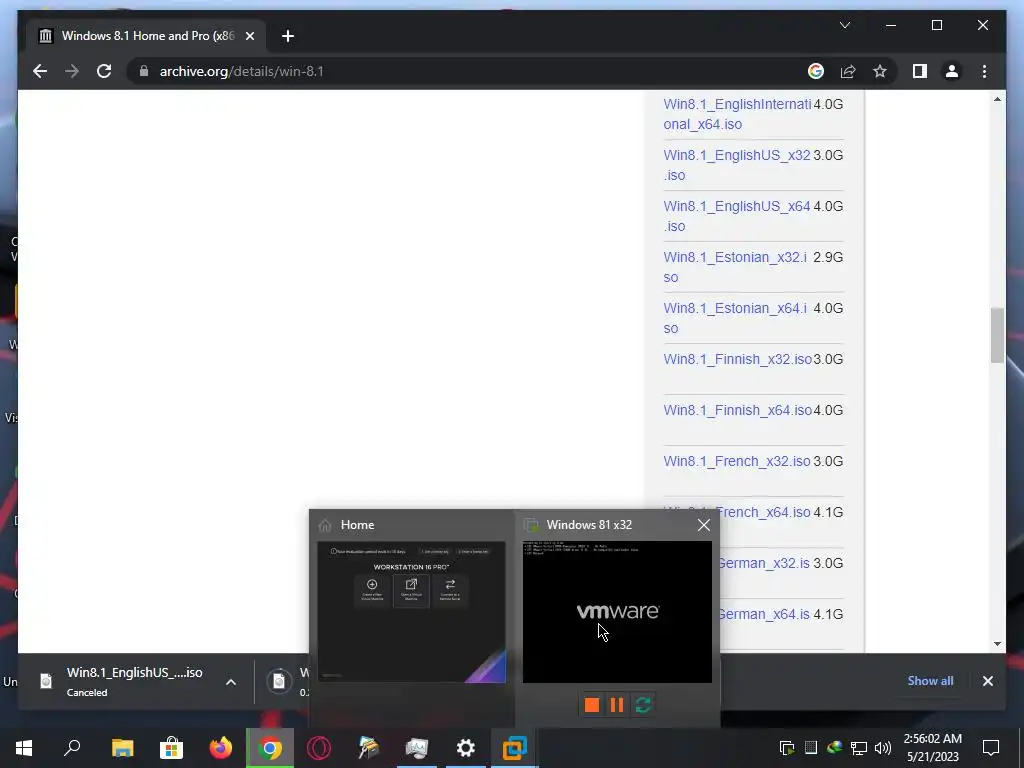The height and width of the screenshot is (768, 1024).
Task: Download Win8.1_Estonian_x32.iso
Action: (735, 267)
